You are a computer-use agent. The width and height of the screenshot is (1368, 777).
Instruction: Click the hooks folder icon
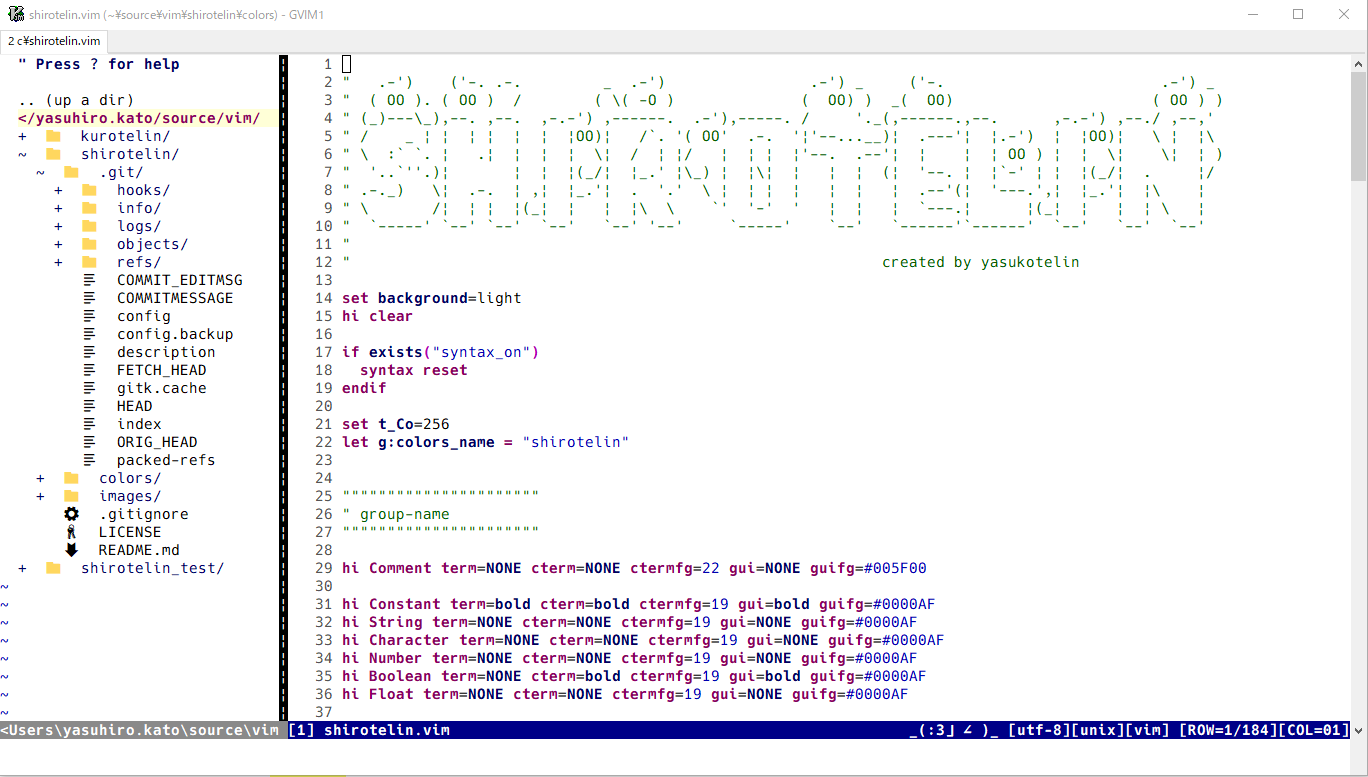click(89, 190)
